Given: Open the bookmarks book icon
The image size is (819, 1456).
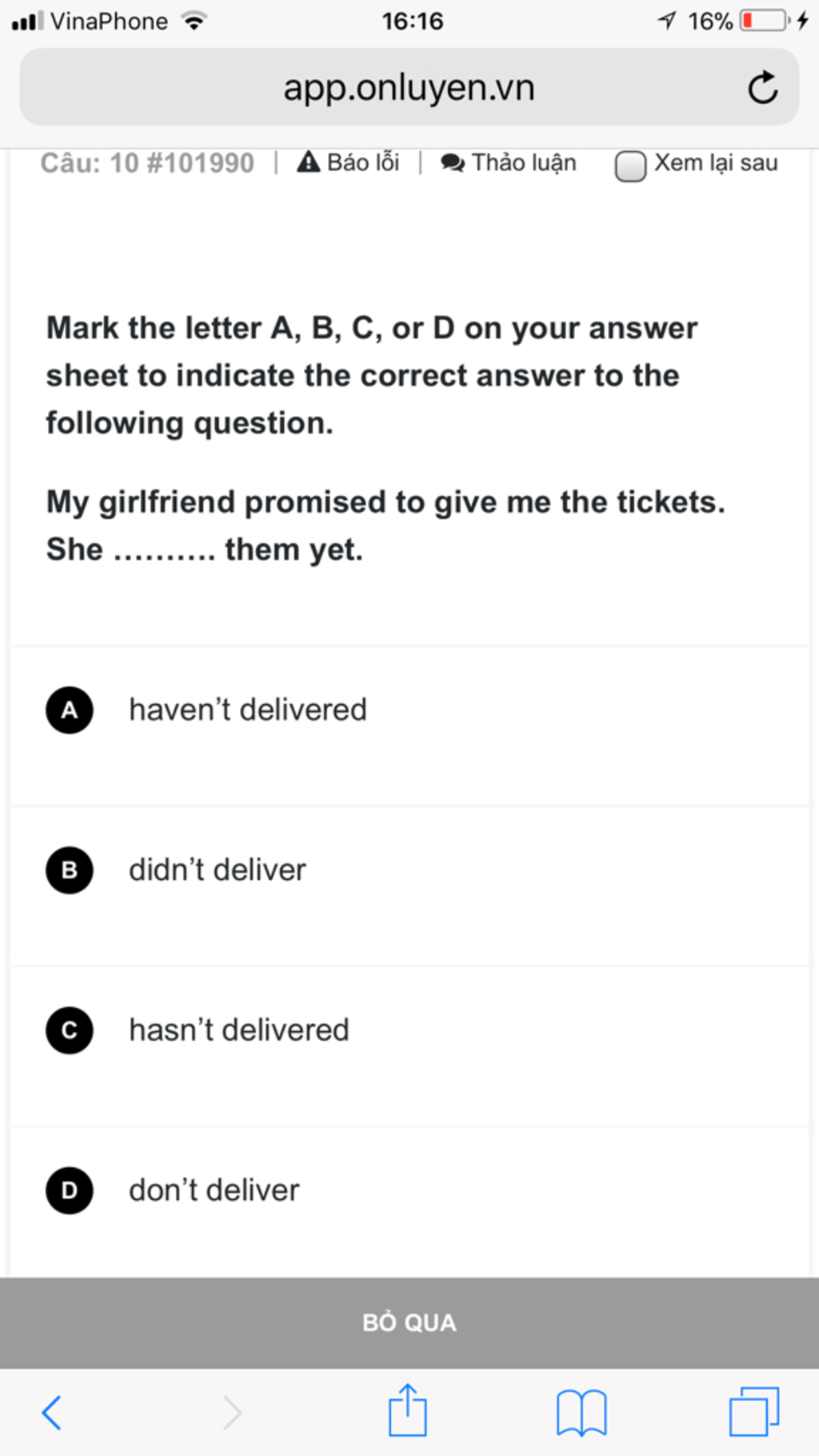Looking at the screenshot, I should 581,1413.
